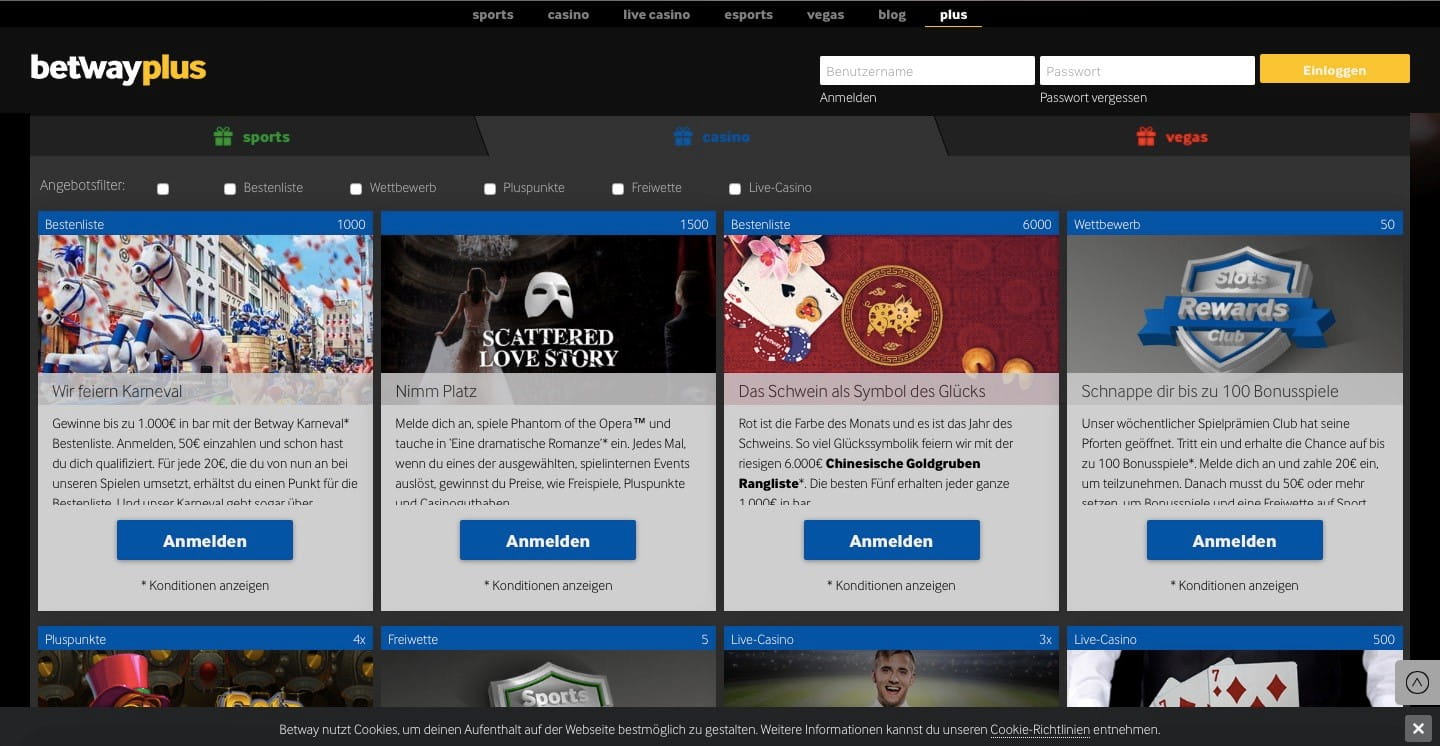Click the Passwort vergessen link
Screen dimensions: 1440x746
click(x=1093, y=97)
